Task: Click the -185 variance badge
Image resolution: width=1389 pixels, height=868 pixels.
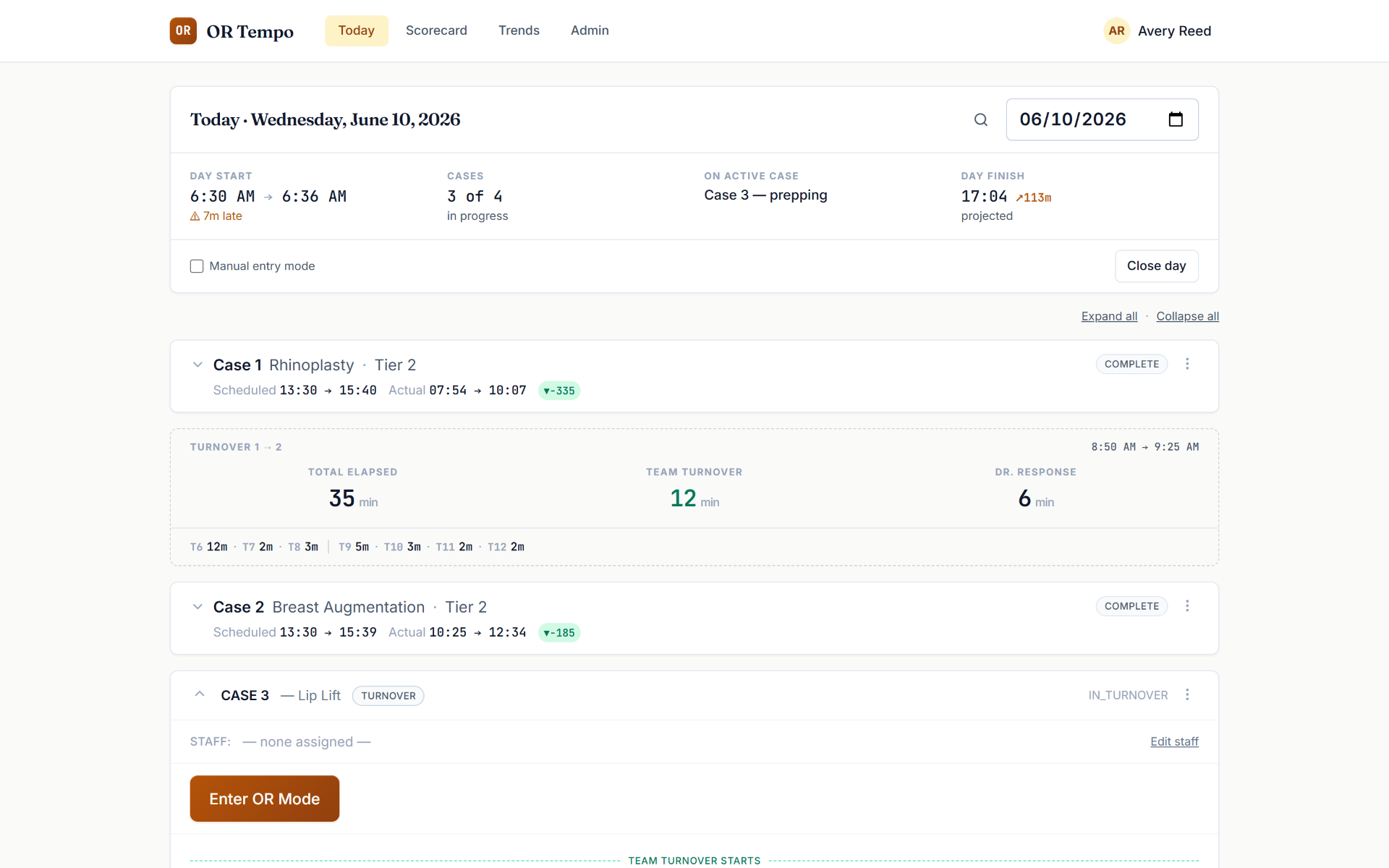Action: click(559, 633)
